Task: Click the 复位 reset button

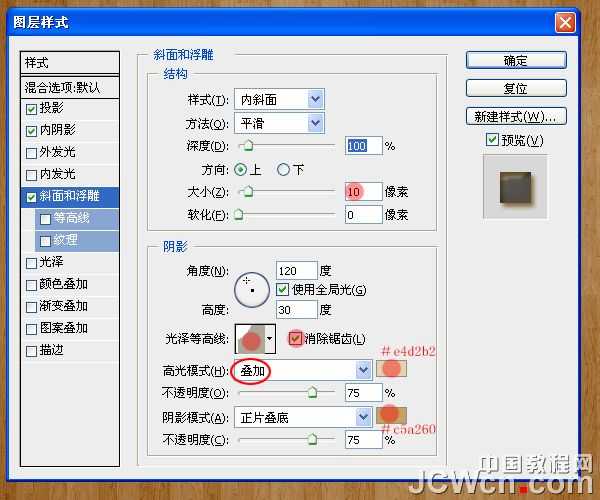Action: tap(516, 88)
